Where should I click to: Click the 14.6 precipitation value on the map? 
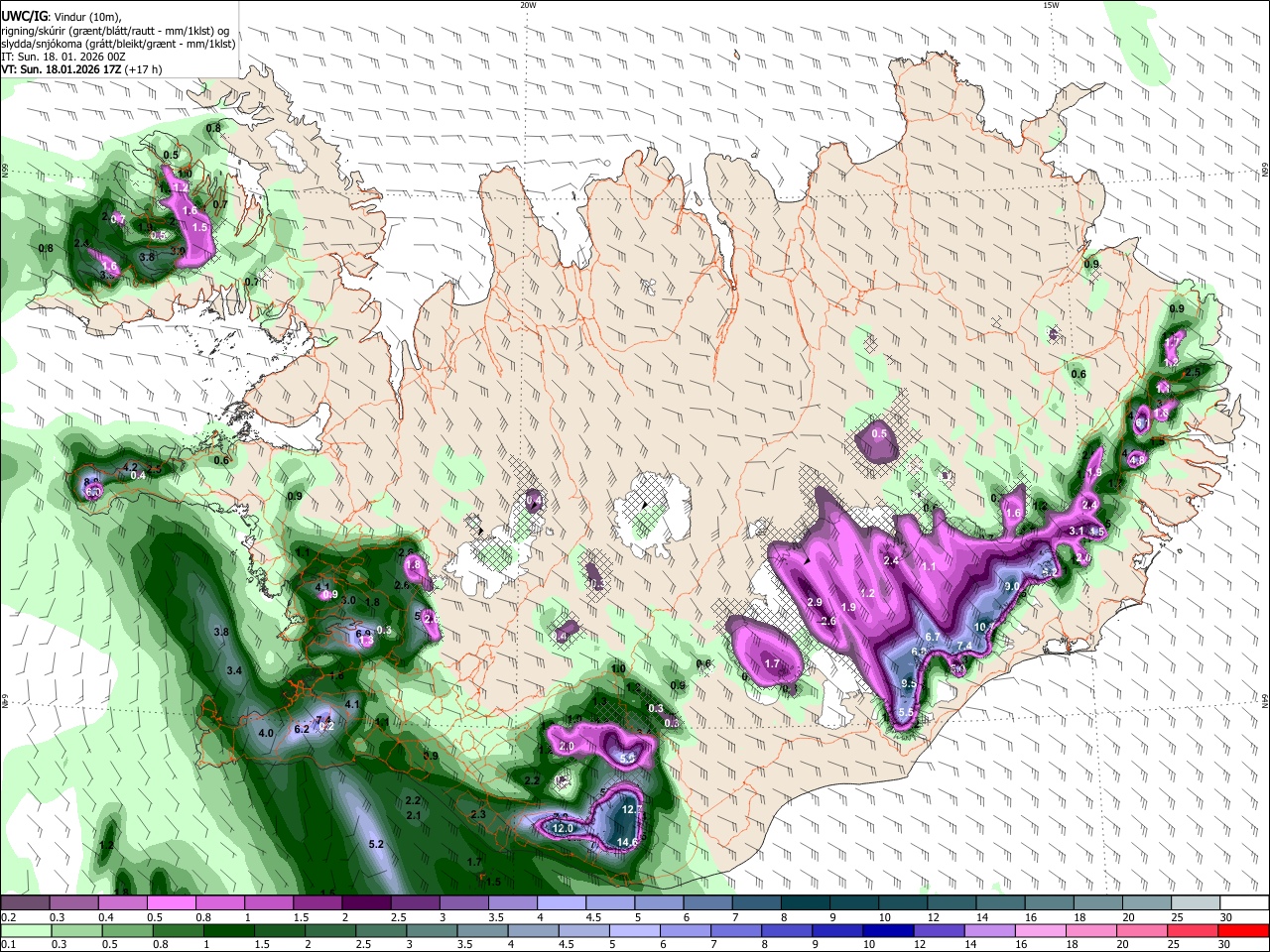click(627, 842)
